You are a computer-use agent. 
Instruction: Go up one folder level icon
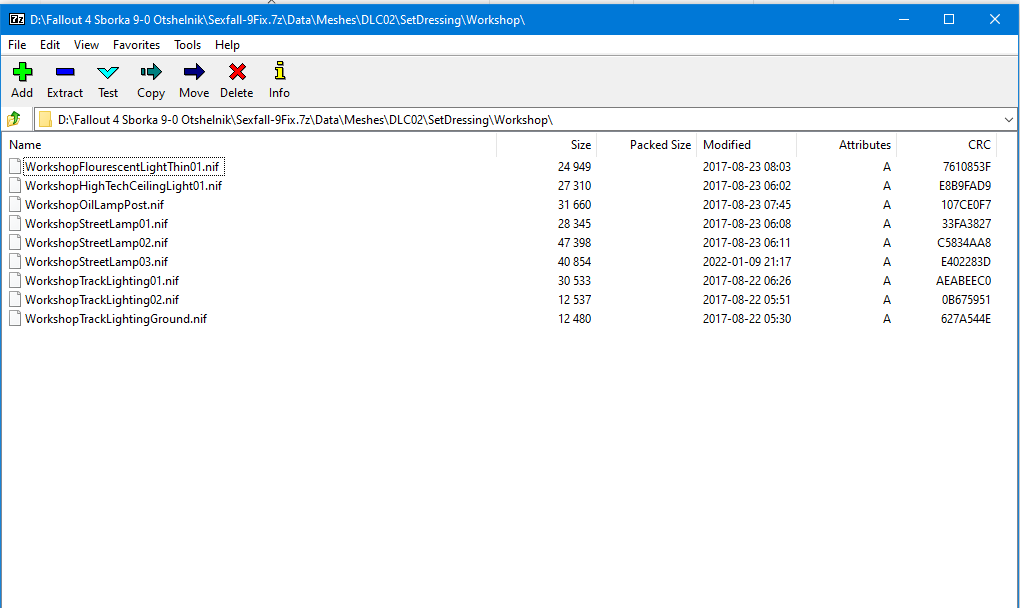coord(14,119)
